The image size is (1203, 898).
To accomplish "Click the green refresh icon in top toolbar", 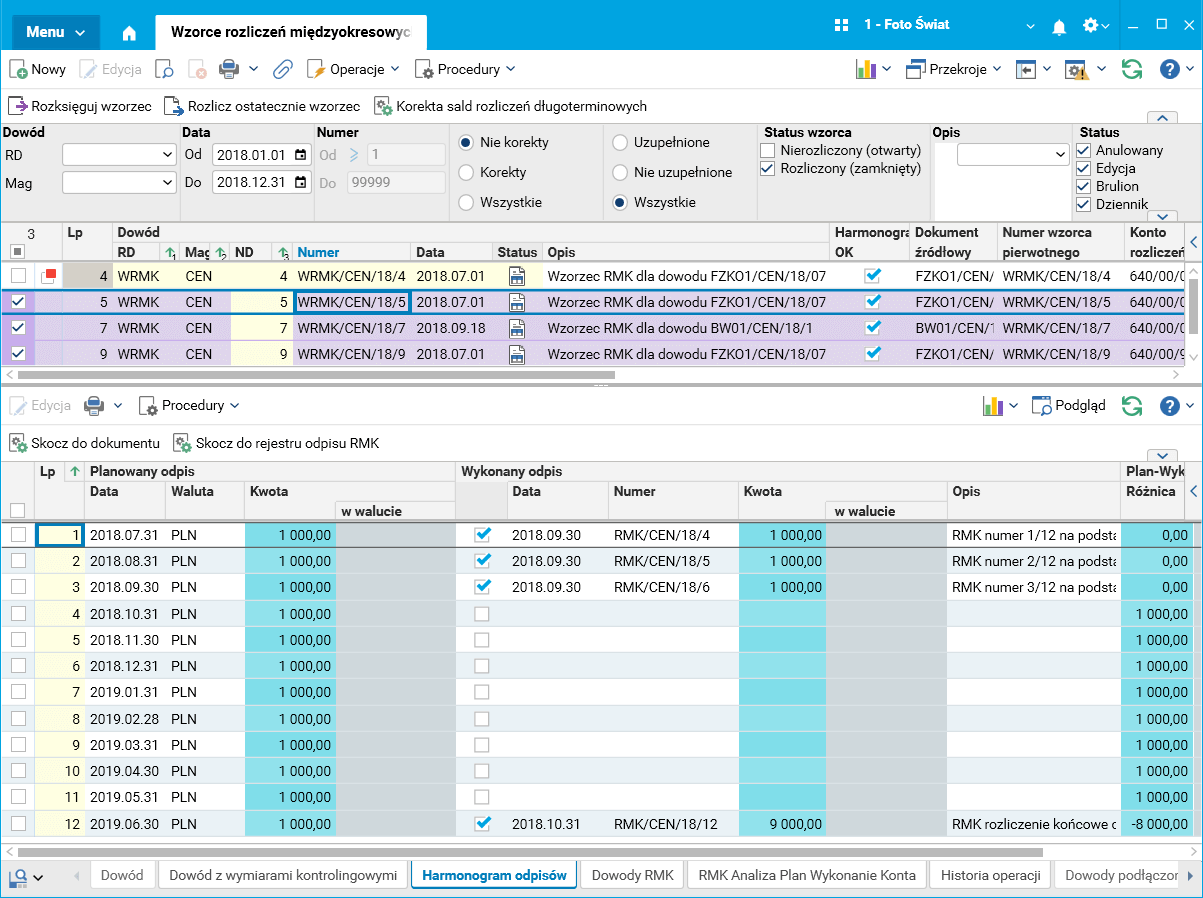I will click(1131, 69).
